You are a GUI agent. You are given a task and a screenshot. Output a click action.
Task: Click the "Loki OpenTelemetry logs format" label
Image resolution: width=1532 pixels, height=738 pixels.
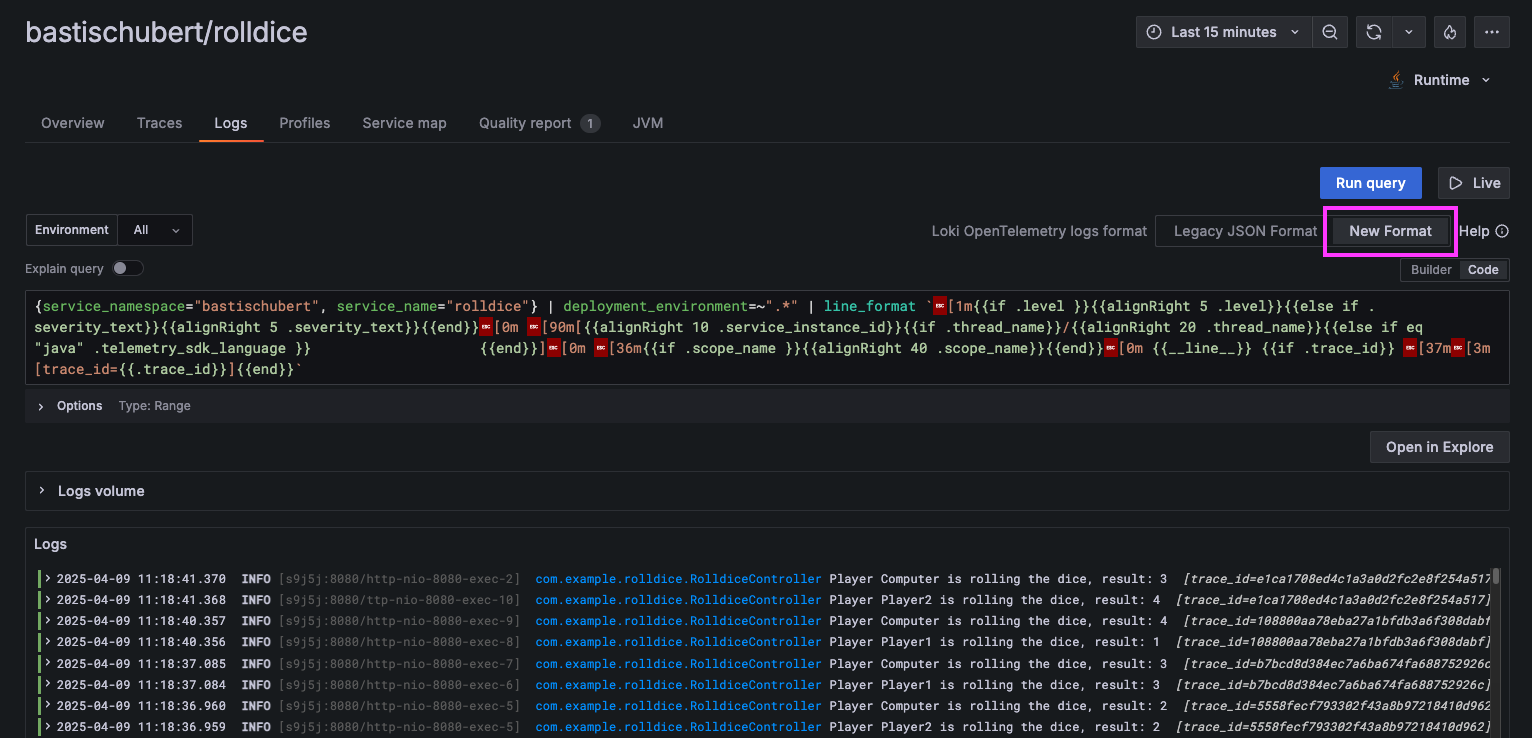click(x=1039, y=231)
